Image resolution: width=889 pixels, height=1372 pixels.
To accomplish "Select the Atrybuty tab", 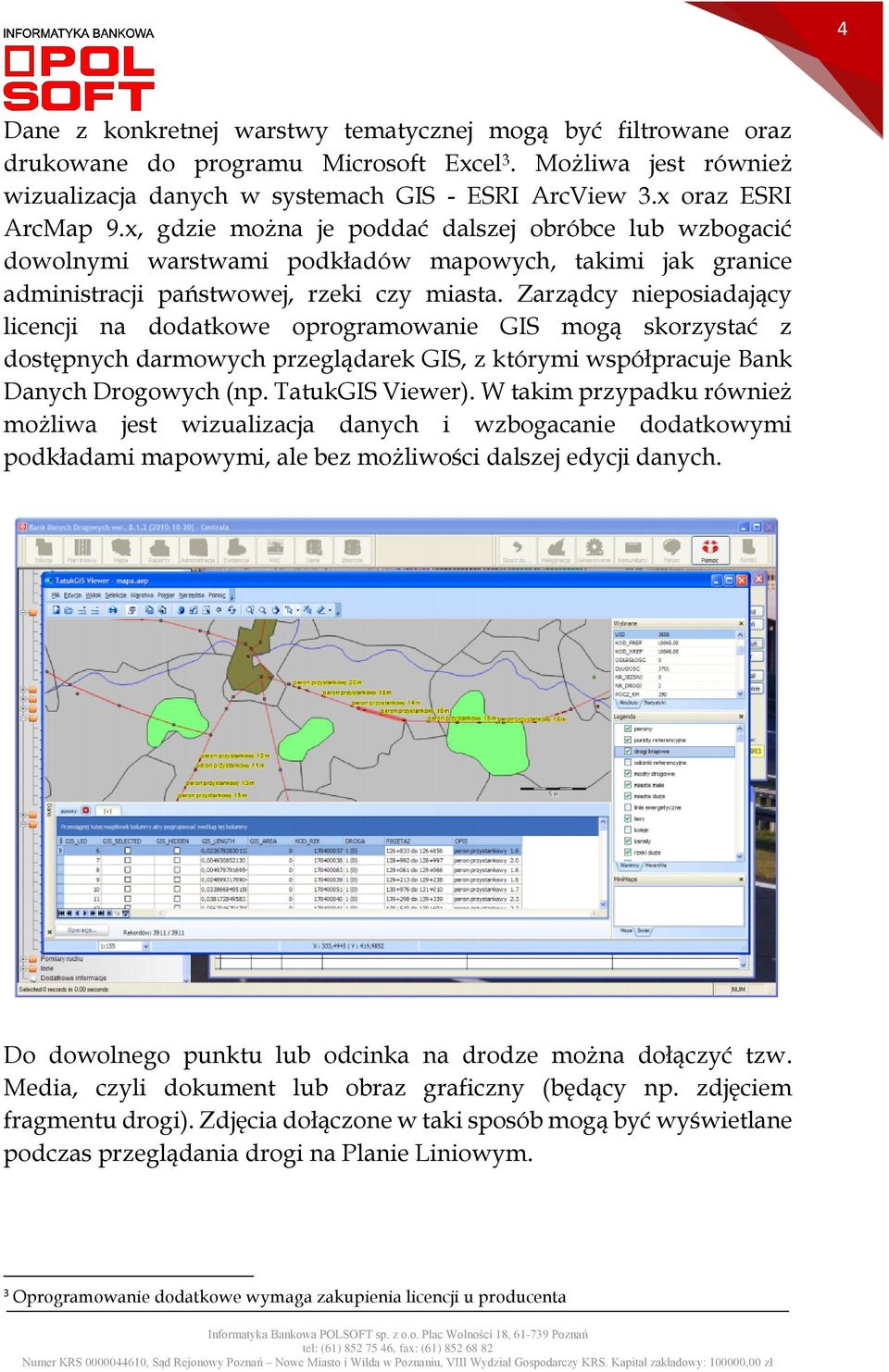I will 628,703.
